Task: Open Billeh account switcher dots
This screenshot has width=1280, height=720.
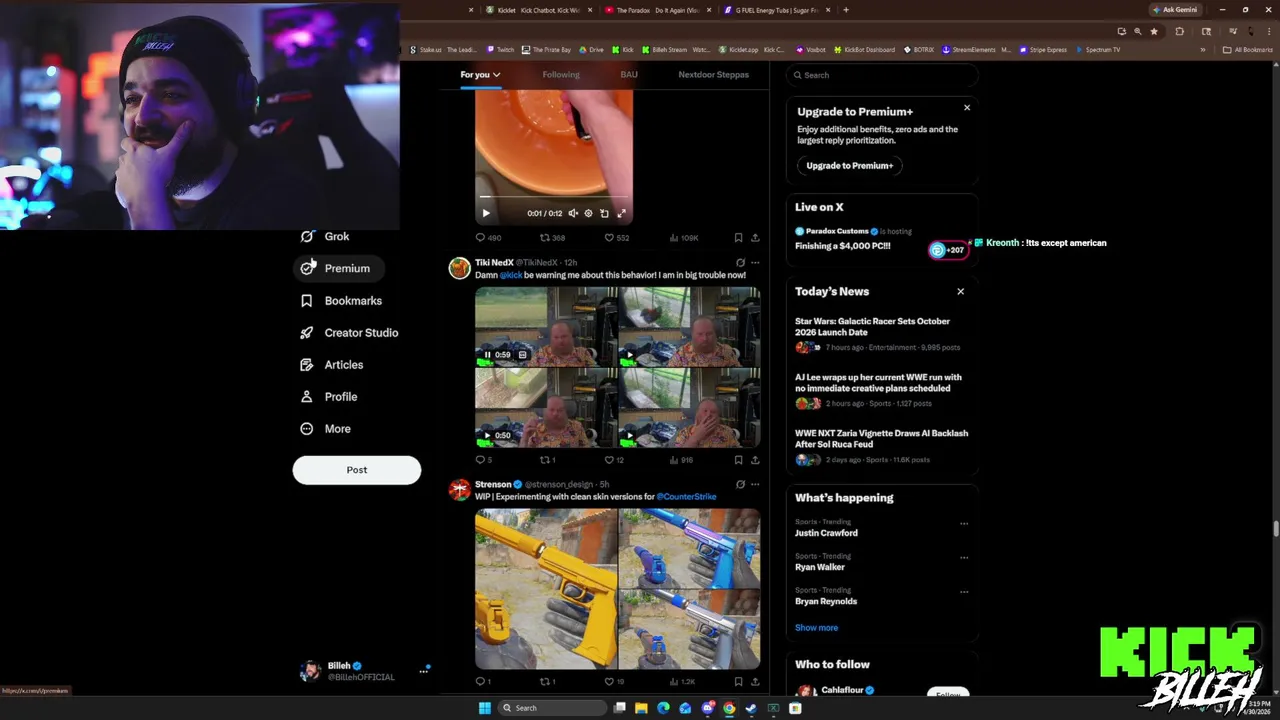Action: click(x=423, y=671)
